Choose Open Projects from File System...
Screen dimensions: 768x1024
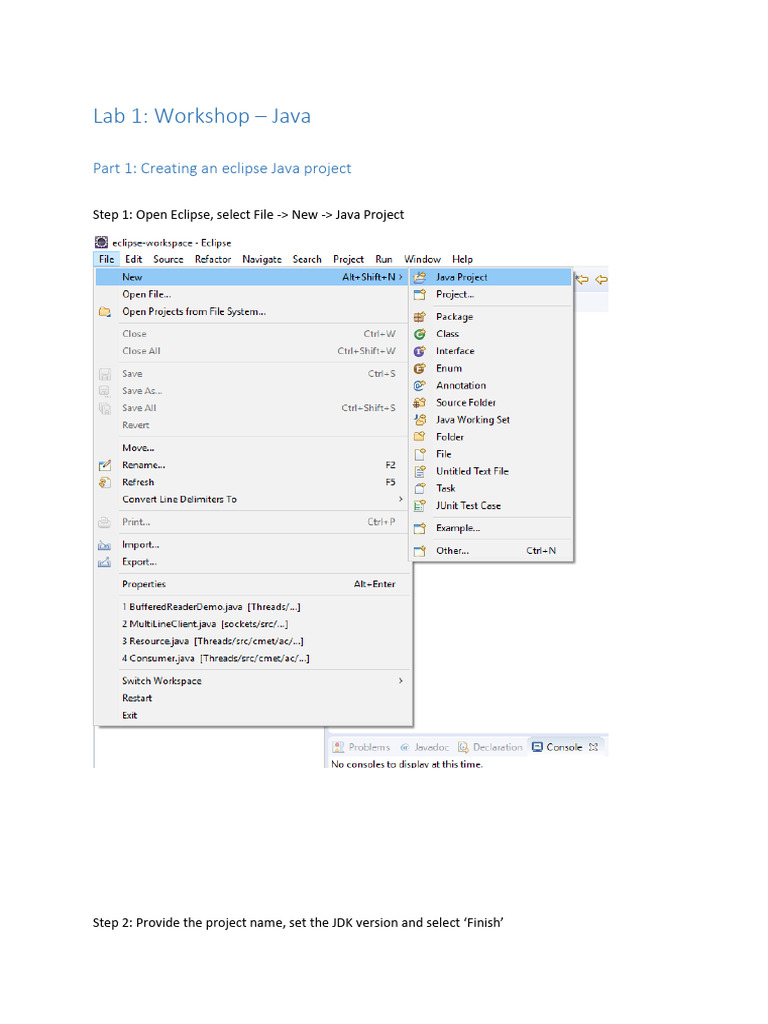coord(253,312)
